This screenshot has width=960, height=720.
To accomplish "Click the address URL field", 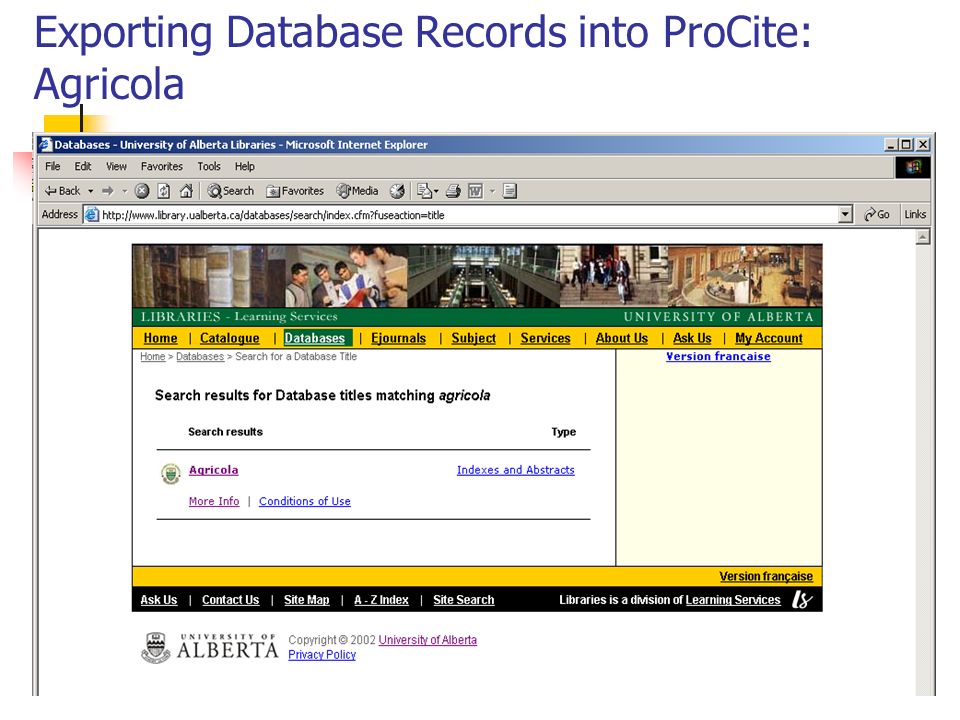I will 468,215.
